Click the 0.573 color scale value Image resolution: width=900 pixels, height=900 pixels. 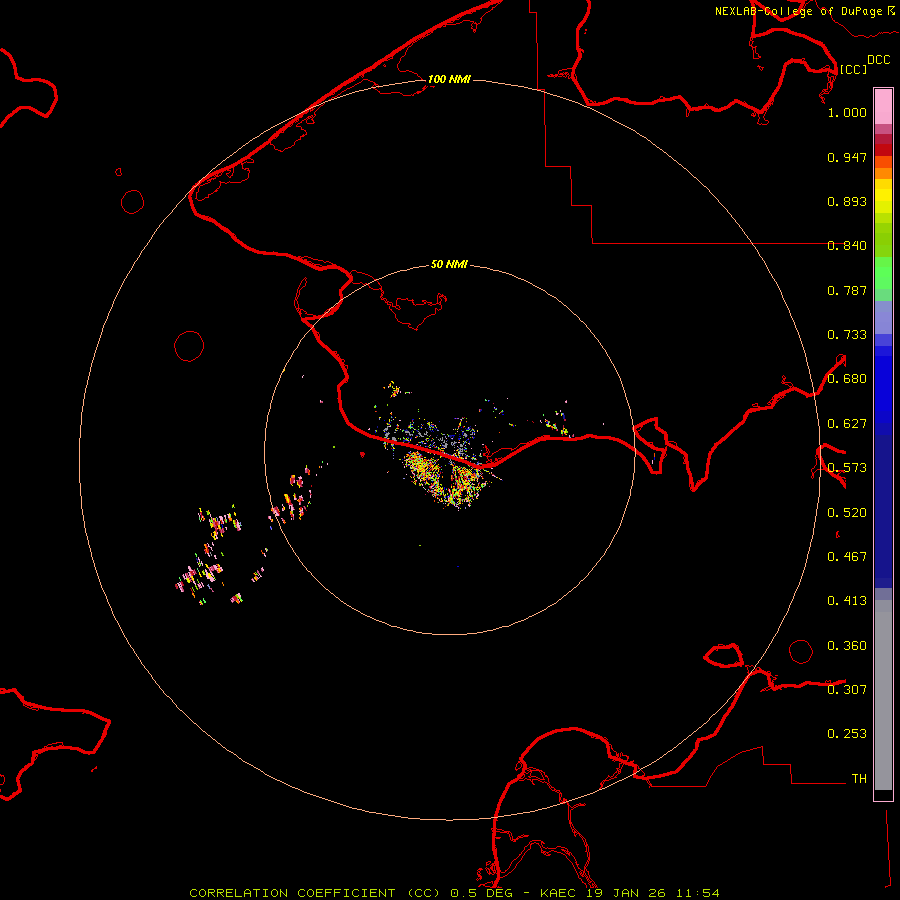[x=847, y=468]
